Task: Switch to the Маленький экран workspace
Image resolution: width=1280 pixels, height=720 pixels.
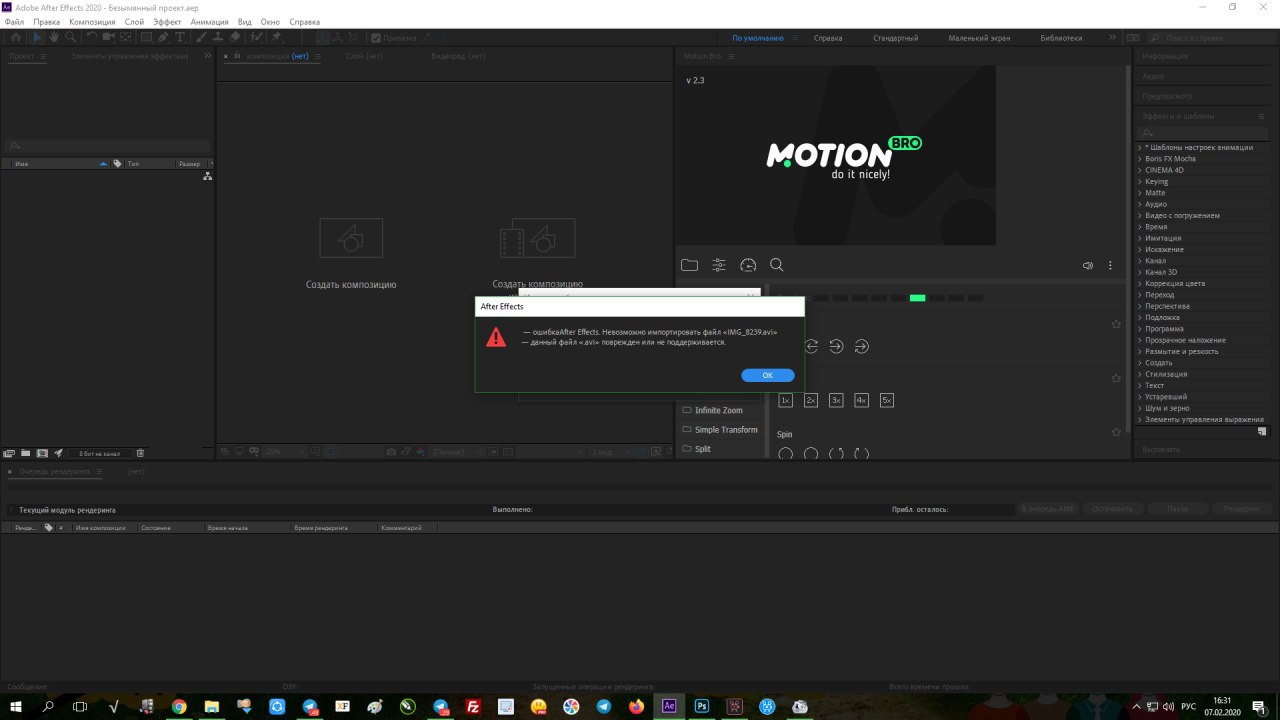Action: pos(979,38)
